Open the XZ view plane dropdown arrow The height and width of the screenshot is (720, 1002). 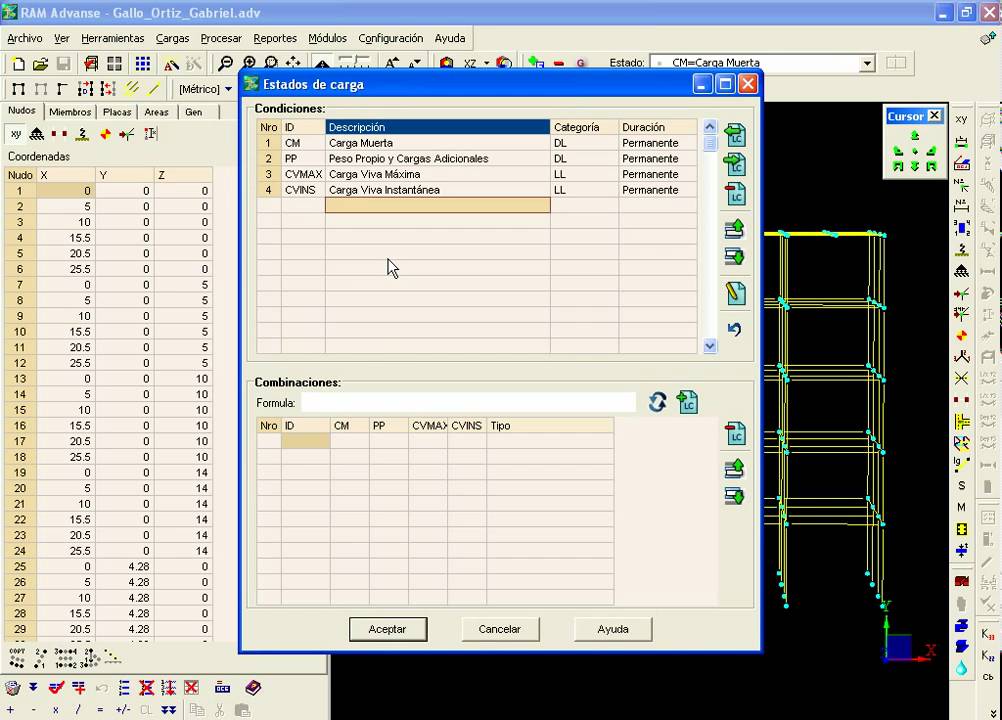click(x=486, y=63)
